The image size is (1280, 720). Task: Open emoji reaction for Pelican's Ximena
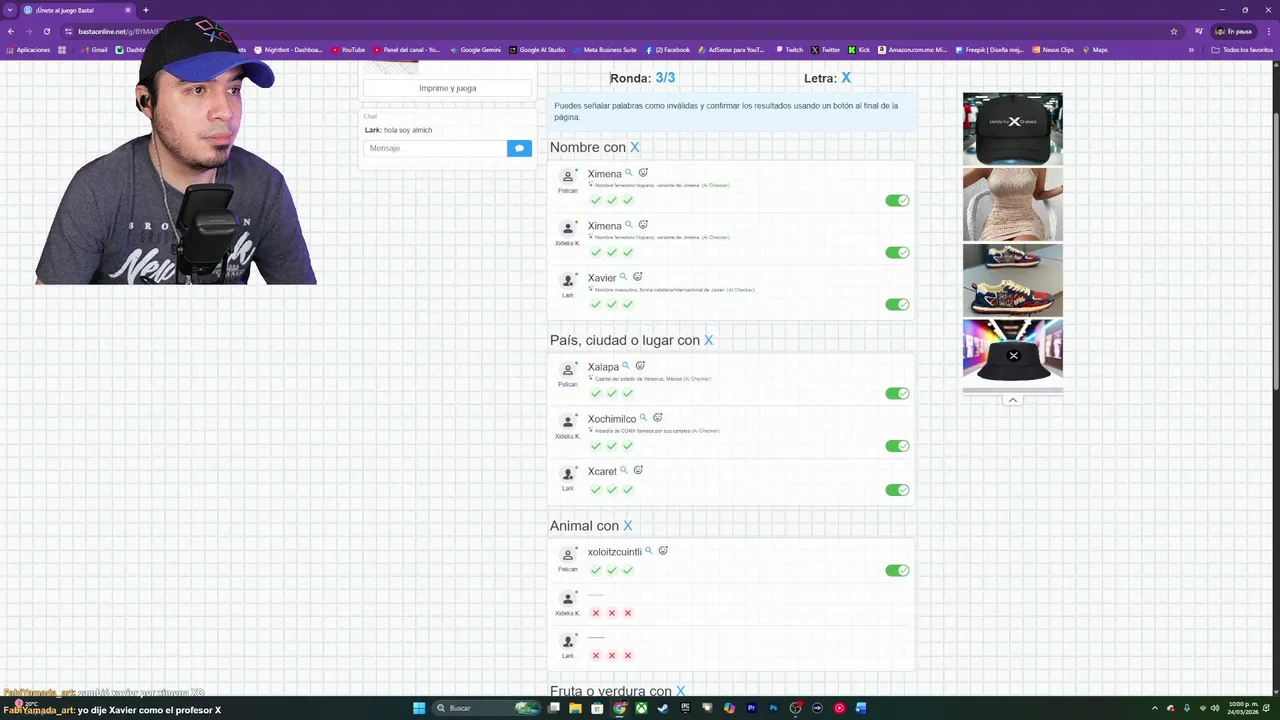(x=643, y=173)
